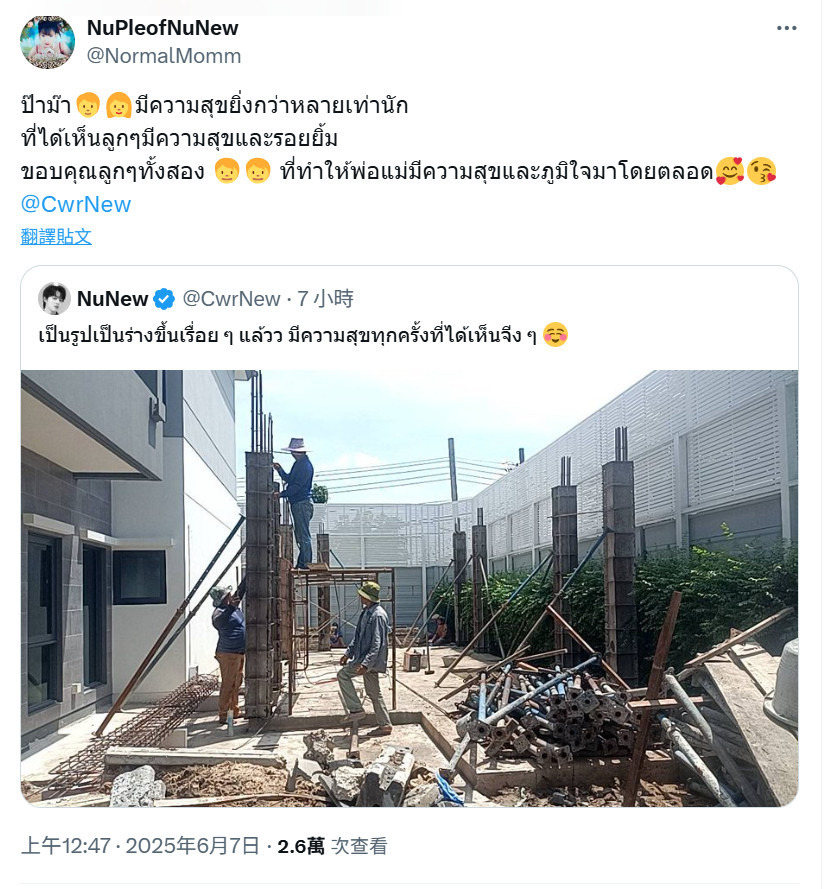The height and width of the screenshot is (889, 826).
Task: Open the 2.6萬 次查看 view count
Action: [x=332, y=846]
